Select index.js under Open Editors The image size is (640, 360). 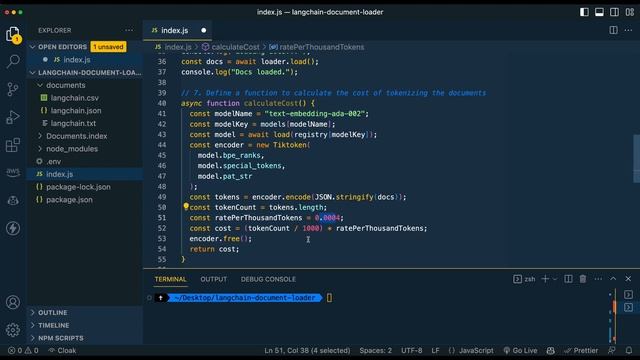coord(77,60)
